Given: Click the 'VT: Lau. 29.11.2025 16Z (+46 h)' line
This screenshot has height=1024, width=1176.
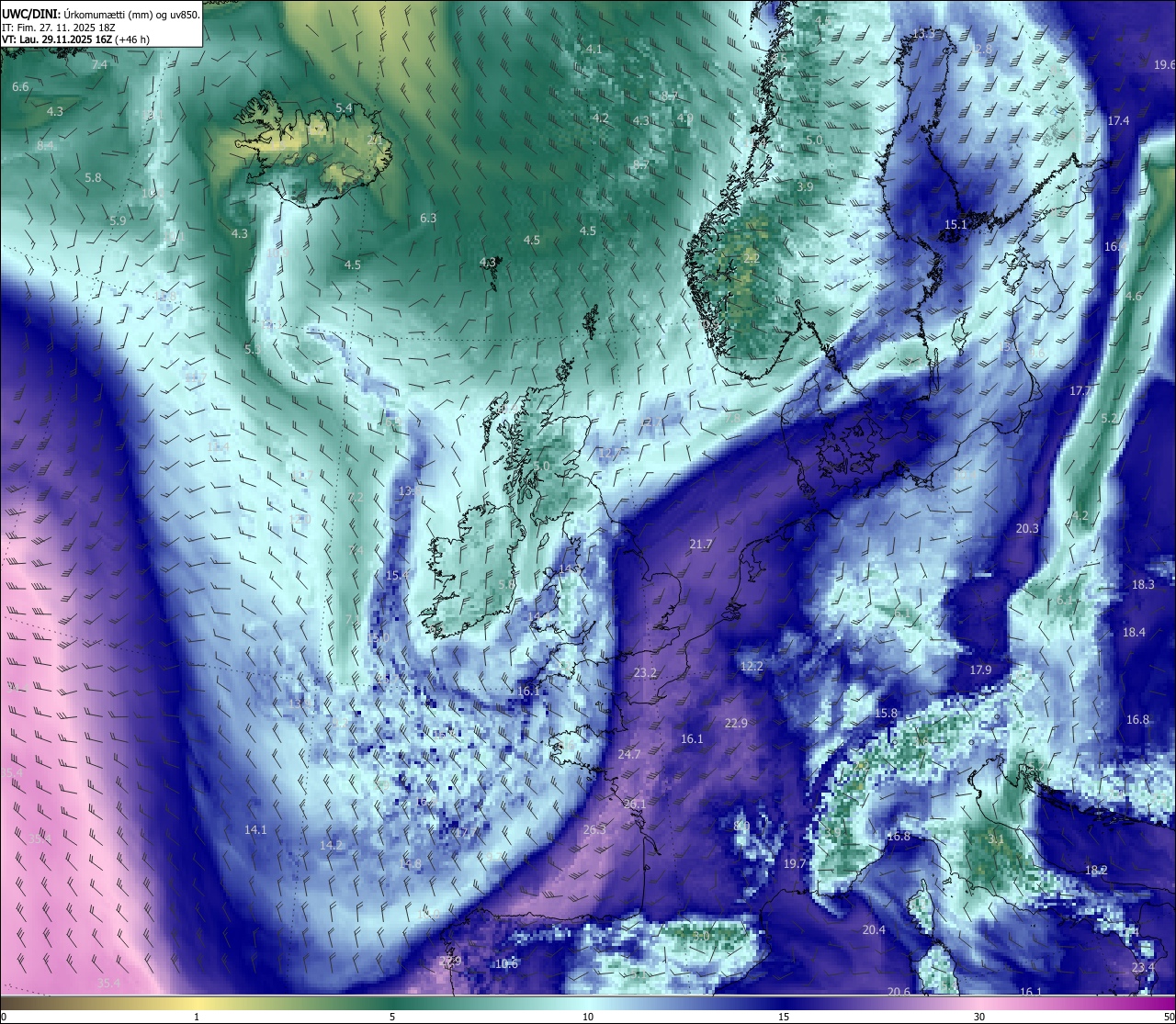Looking at the screenshot, I should 75,39.
